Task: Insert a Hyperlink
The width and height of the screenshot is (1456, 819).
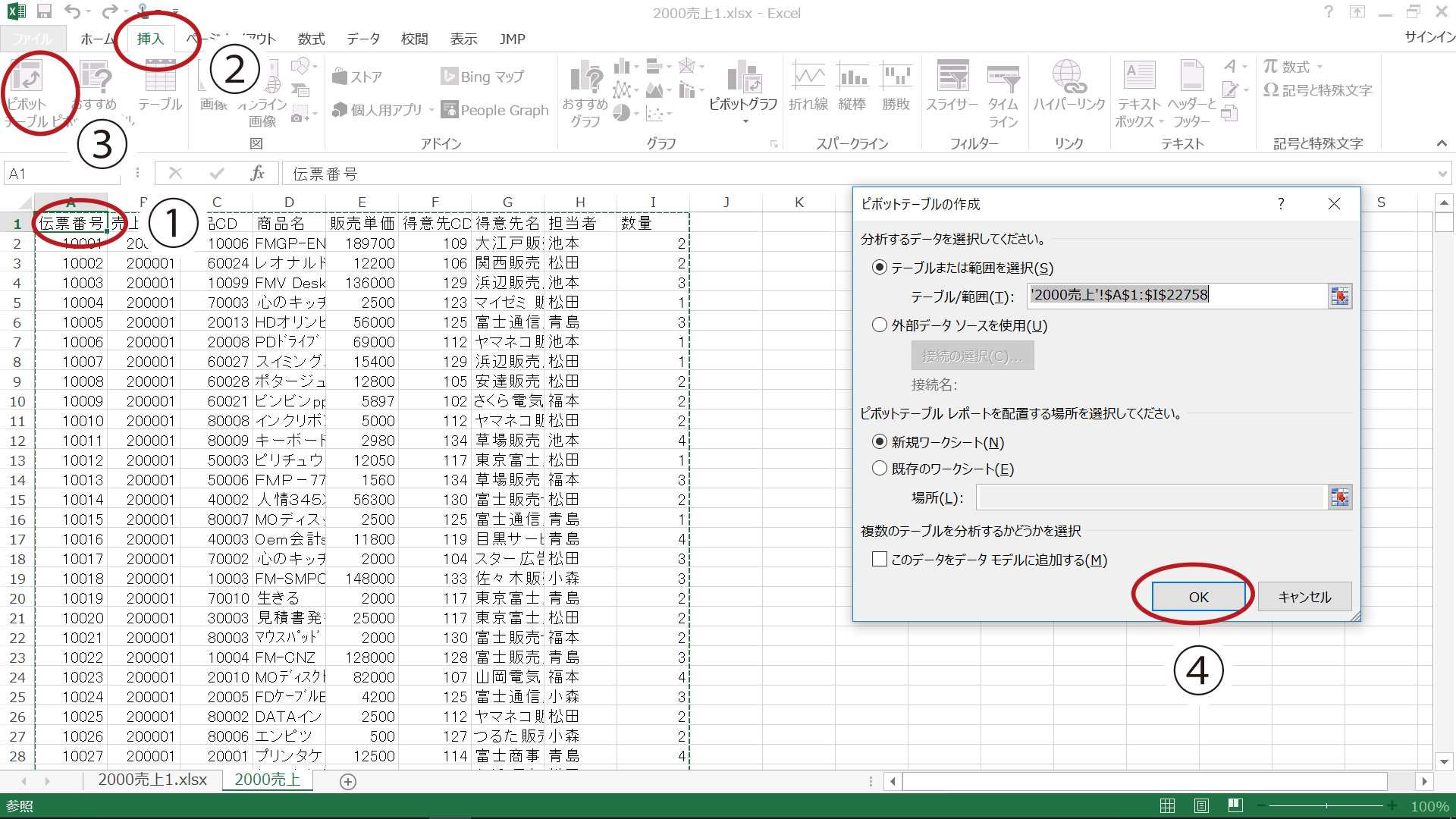Action: coord(1069,87)
